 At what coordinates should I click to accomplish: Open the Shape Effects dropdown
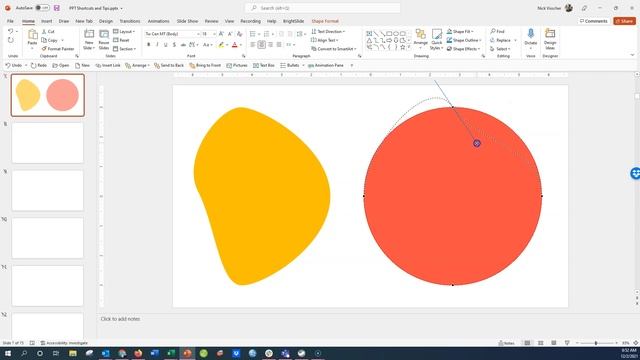coord(463,49)
